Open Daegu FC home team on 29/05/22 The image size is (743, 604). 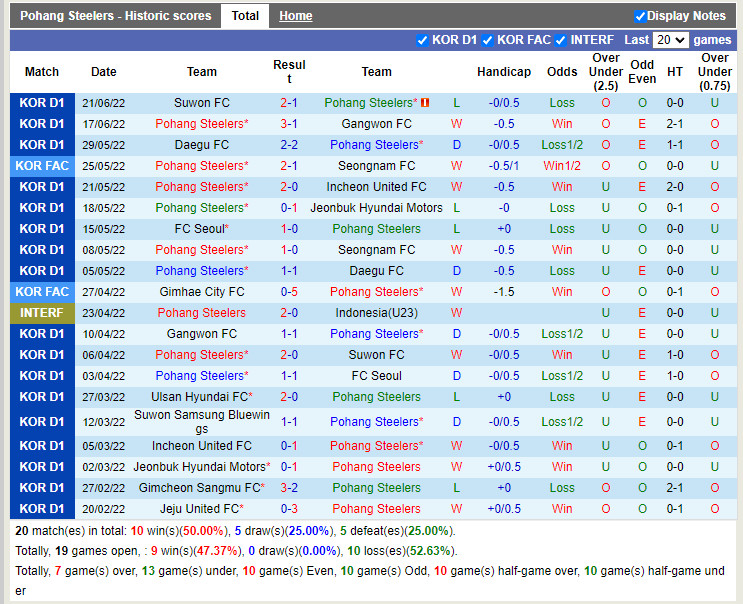click(201, 145)
